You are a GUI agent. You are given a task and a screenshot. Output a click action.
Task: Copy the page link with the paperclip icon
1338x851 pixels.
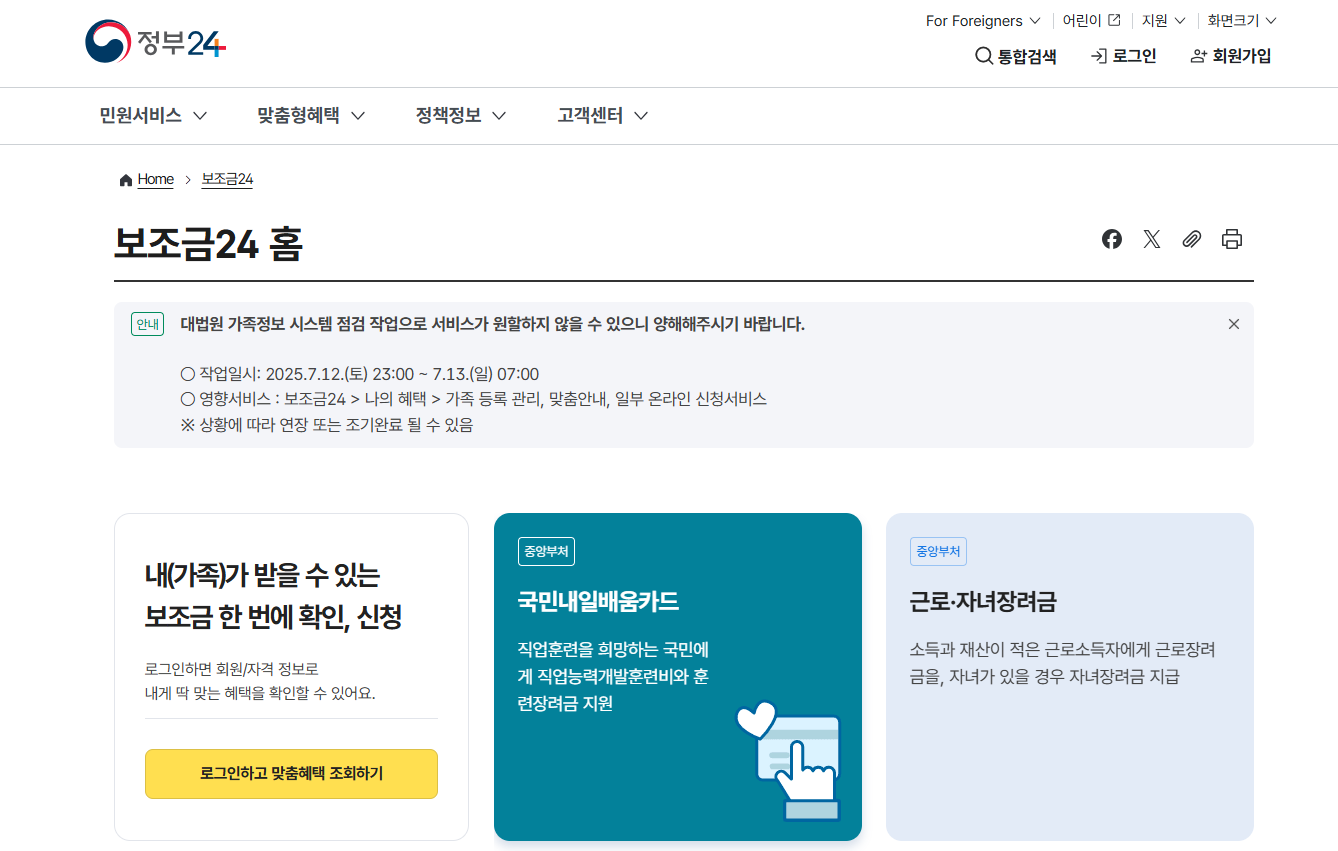tap(1191, 239)
